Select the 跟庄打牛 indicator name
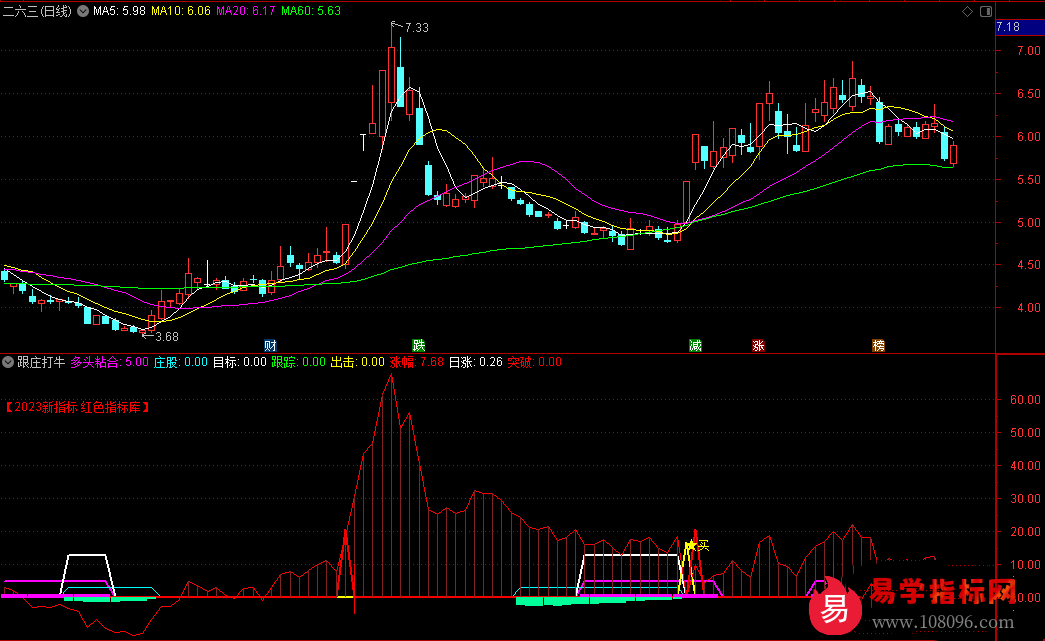 tap(41, 362)
